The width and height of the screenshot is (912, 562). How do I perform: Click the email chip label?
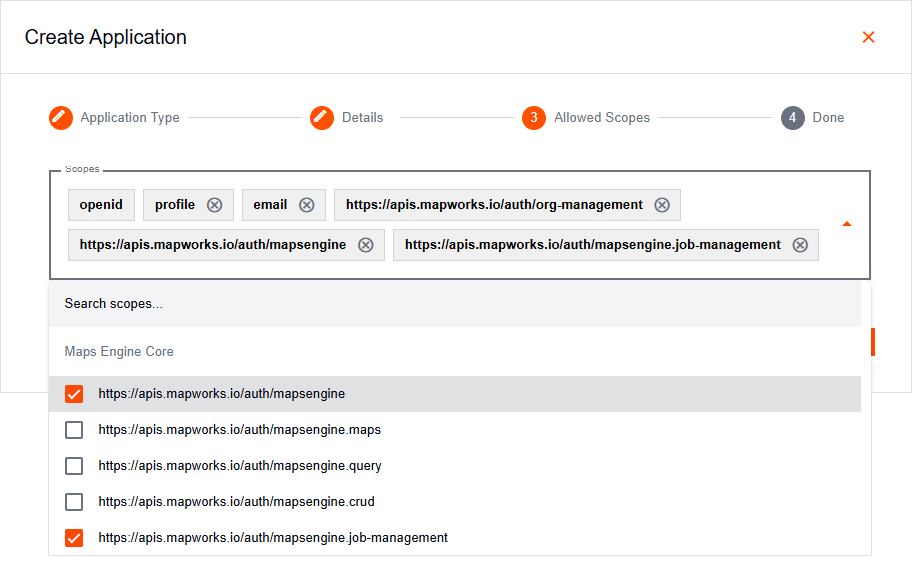tap(270, 205)
